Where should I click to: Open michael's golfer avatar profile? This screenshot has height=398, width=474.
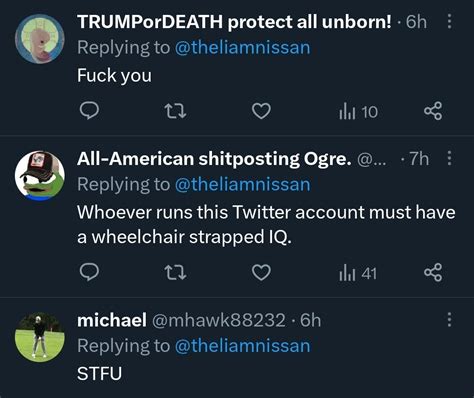pos(40,337)
